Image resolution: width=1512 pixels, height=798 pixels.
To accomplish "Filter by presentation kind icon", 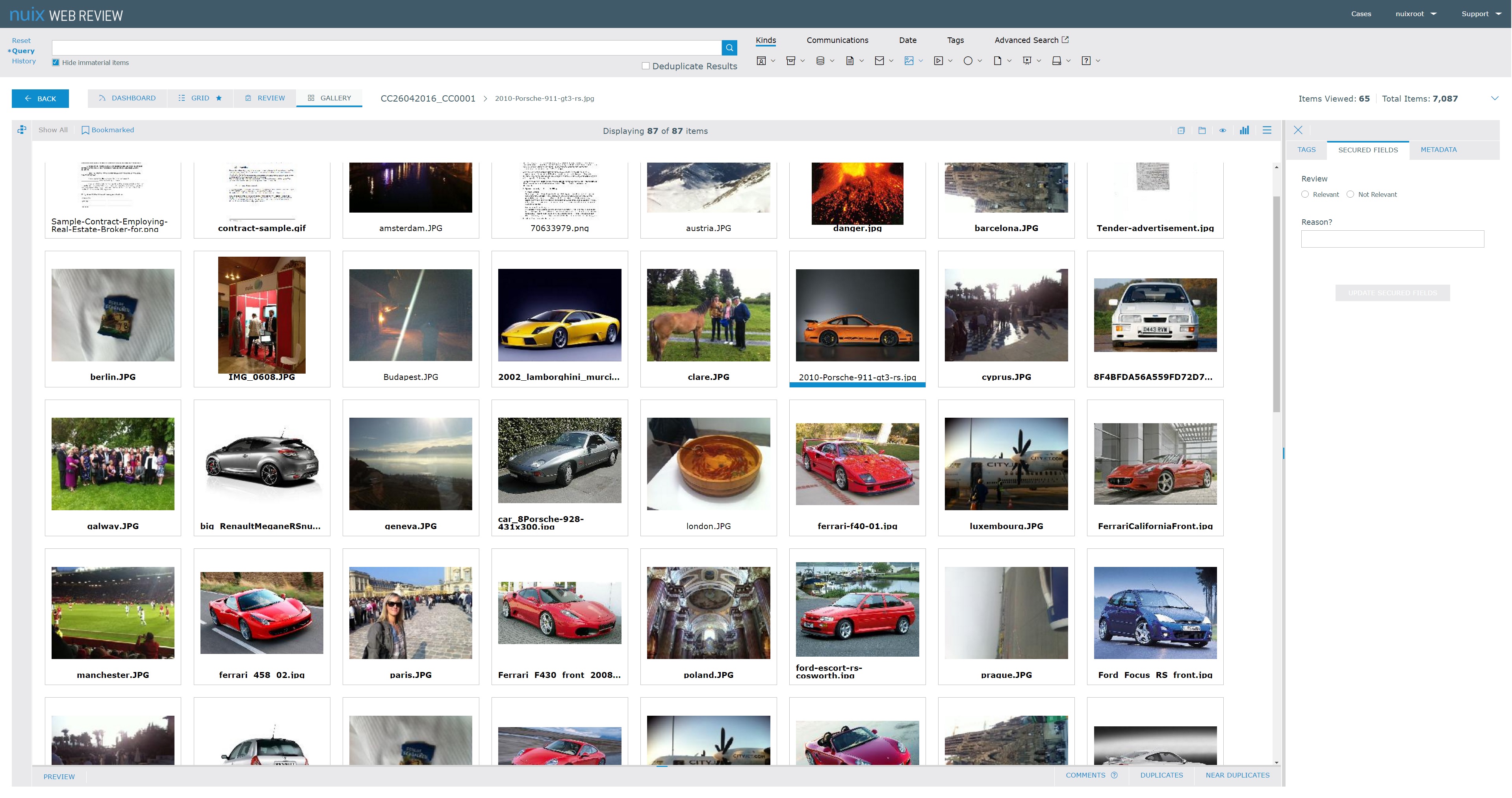I will (x=1027, y=61).
